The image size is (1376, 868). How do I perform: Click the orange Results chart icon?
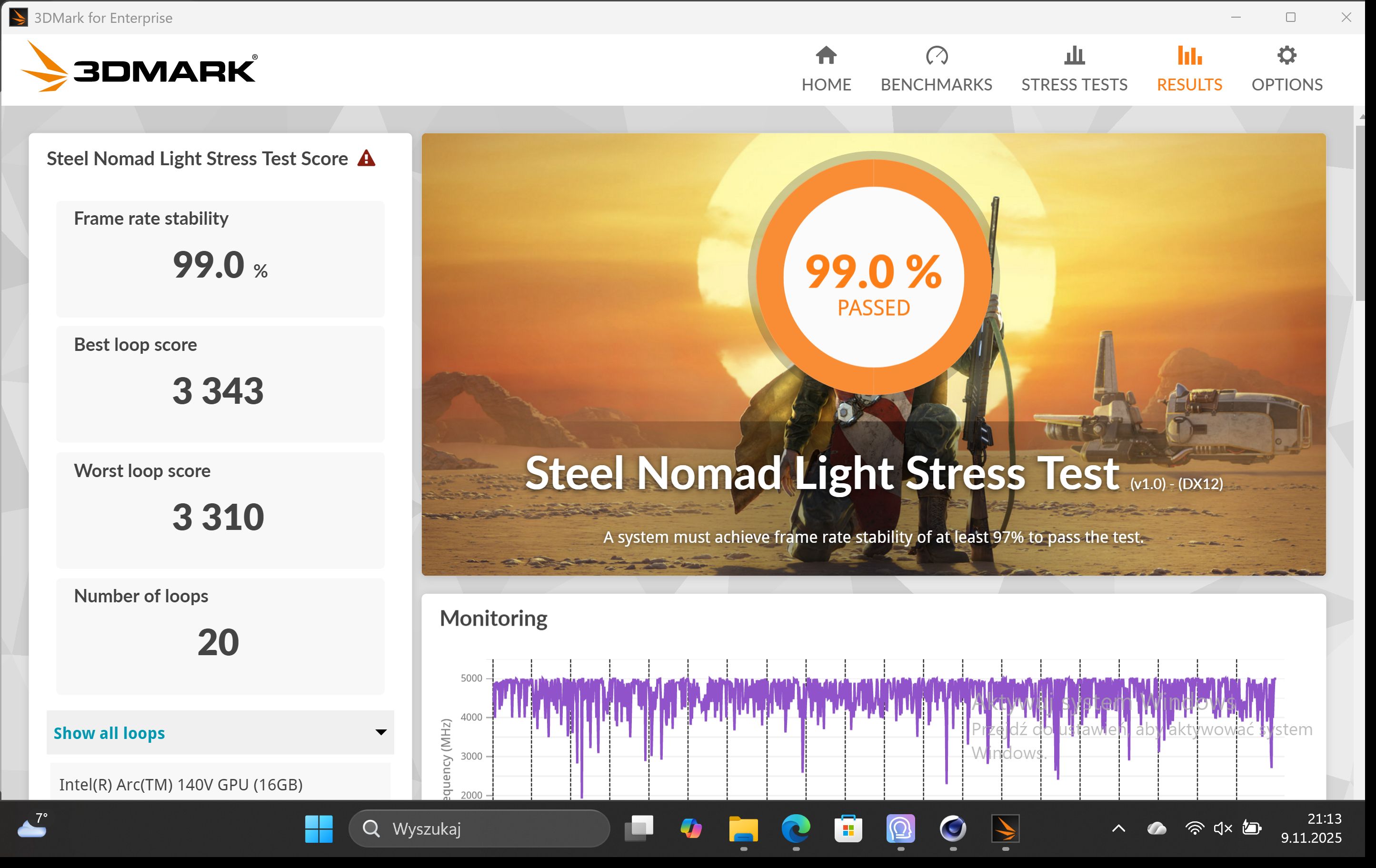(1189, 55)
